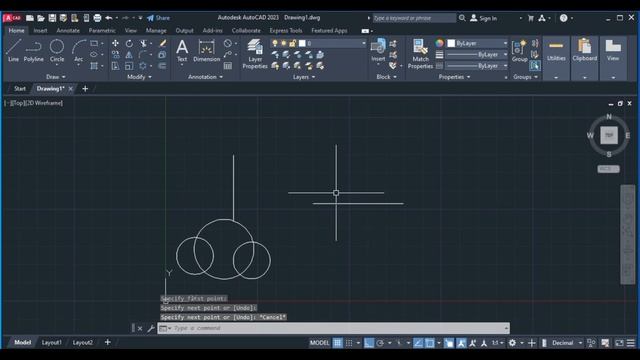Expand the Modify panel
640x360 pixels.
coord(139,77)
